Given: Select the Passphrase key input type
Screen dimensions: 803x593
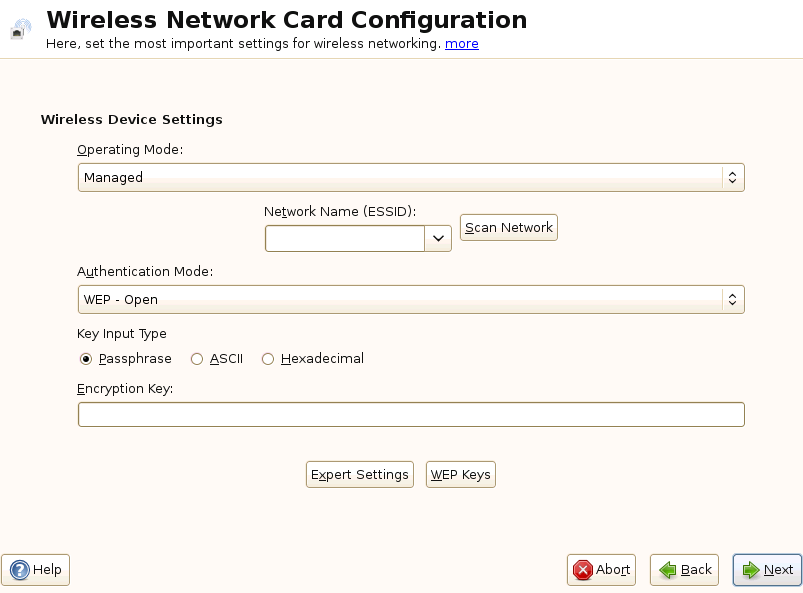Looking at the screenshot, I should click(86, 359).
